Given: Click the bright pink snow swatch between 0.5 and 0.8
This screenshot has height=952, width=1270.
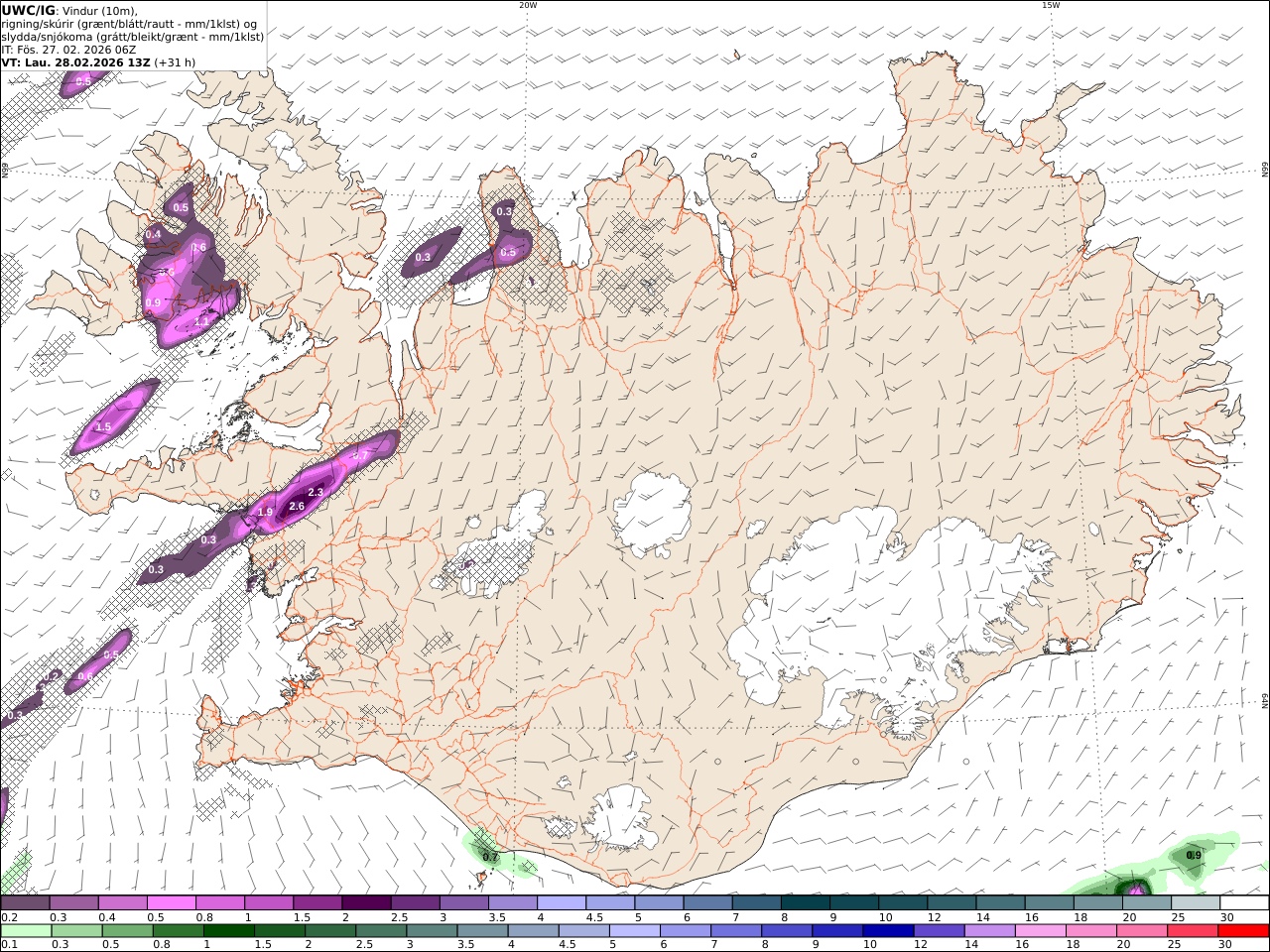Looking at the screenshot, I should tap(171, 902).
